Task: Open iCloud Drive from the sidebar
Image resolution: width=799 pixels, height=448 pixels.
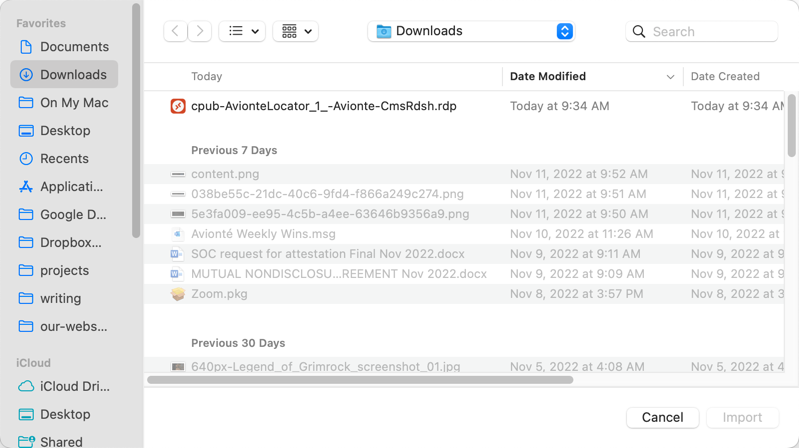Action: pos(74,386)
